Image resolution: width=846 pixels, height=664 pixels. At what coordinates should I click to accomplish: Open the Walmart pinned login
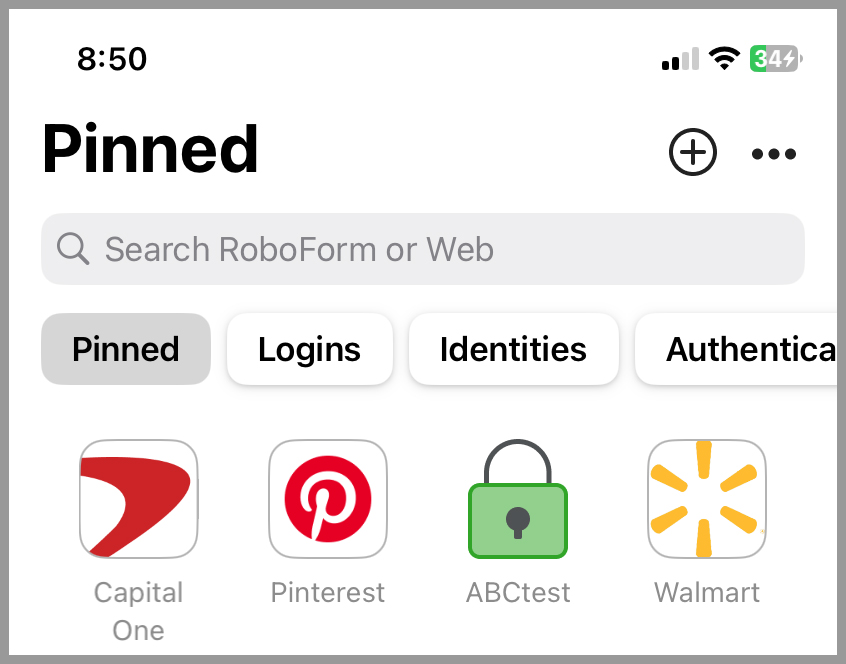tap(707, 499)
